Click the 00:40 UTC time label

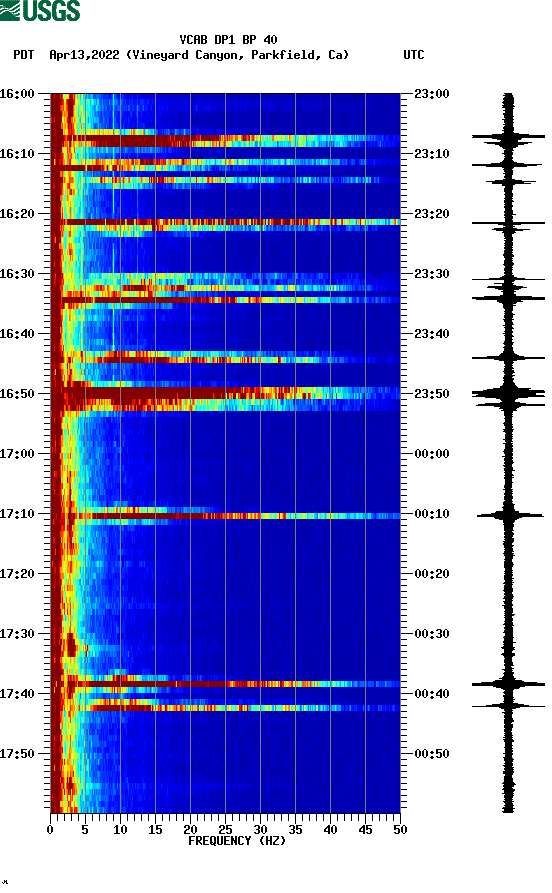(x=432, y=694)
